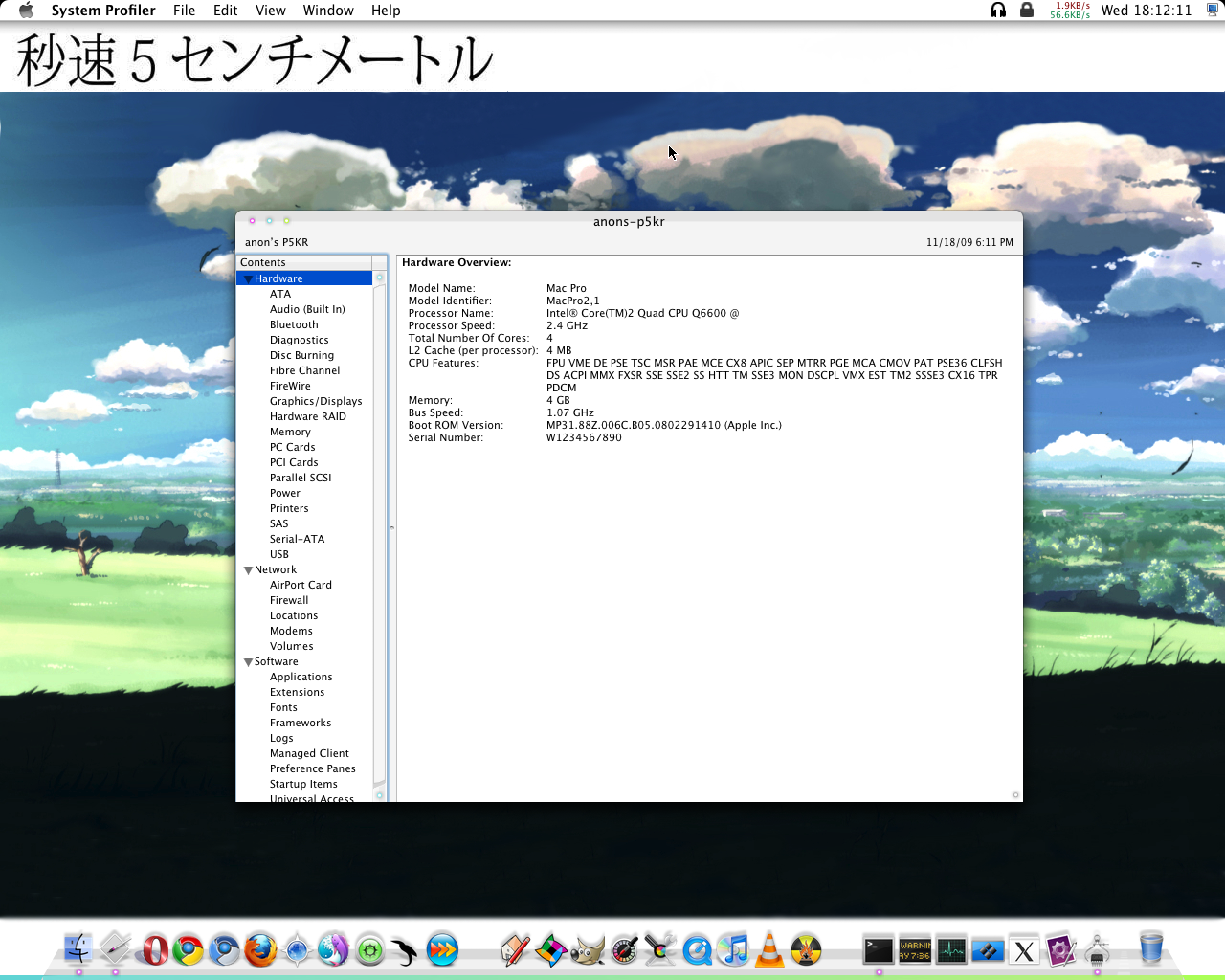The width and height of the screenshot is (1225, 980).
Task: Click the sidebar split divider handle
Action: [391, 527]
